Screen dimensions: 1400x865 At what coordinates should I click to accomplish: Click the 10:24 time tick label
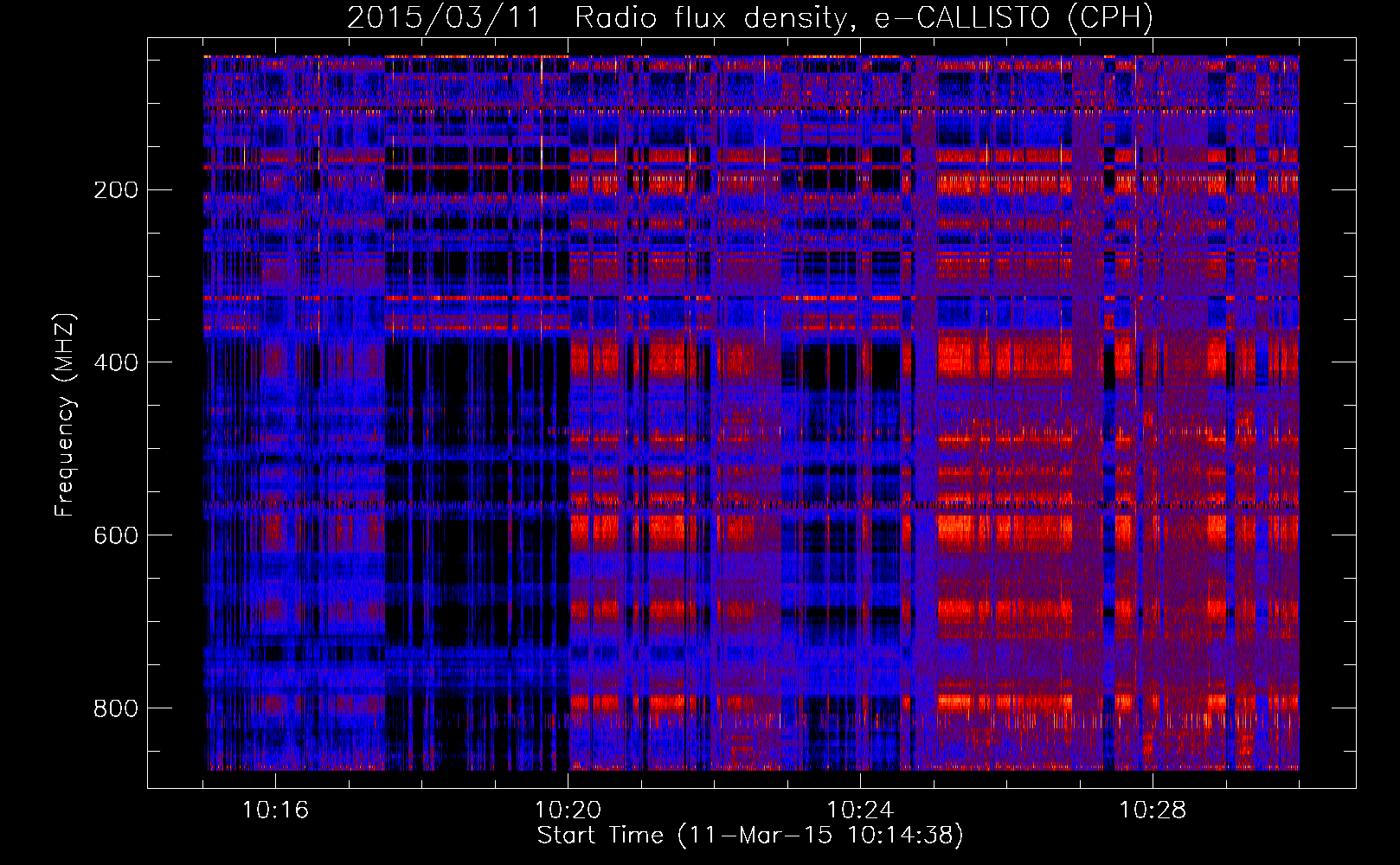click(860, 811)
